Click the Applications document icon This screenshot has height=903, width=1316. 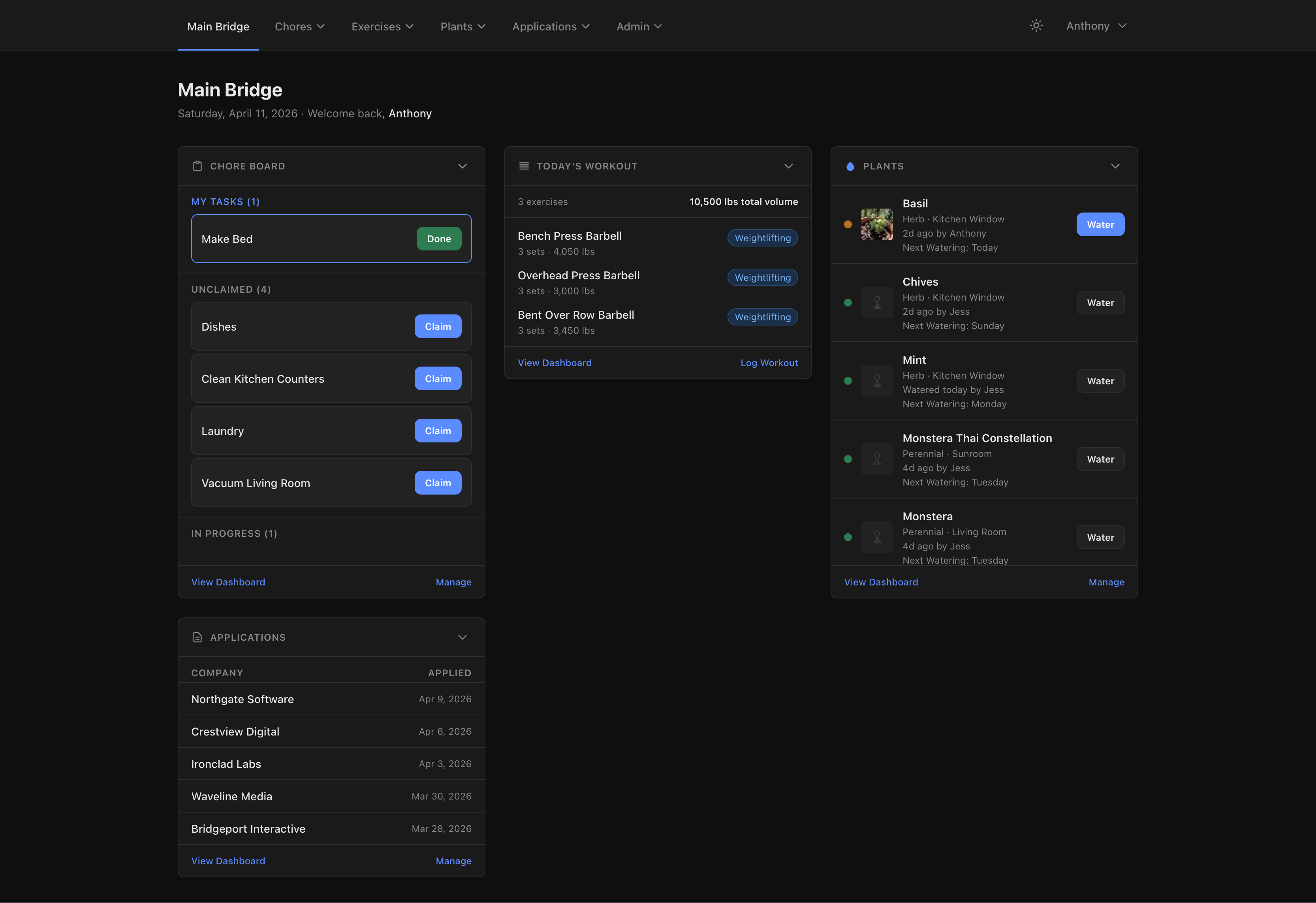197,637
